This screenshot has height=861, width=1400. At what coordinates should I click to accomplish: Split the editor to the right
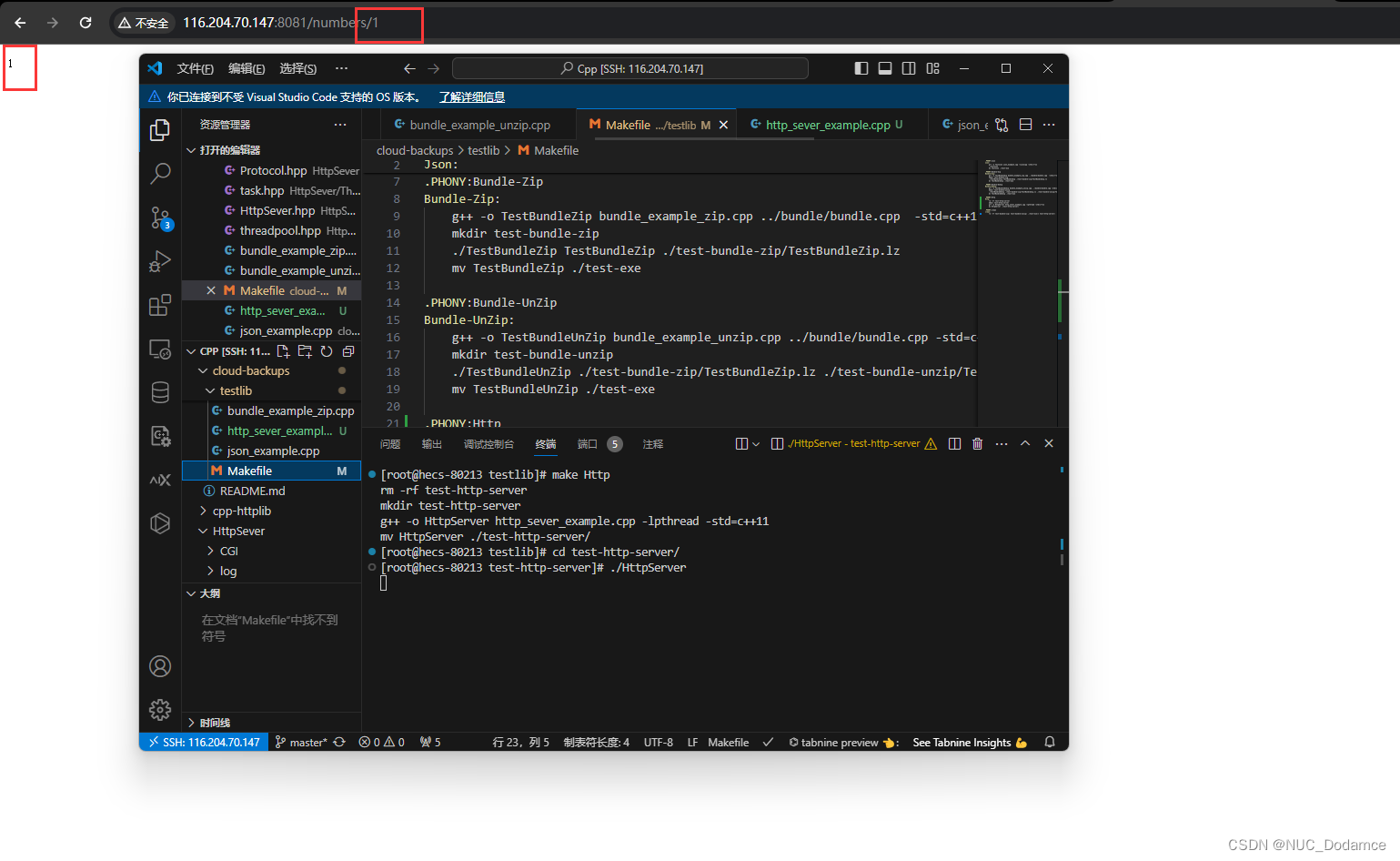pyautogui.click(x=1025, y=125)
